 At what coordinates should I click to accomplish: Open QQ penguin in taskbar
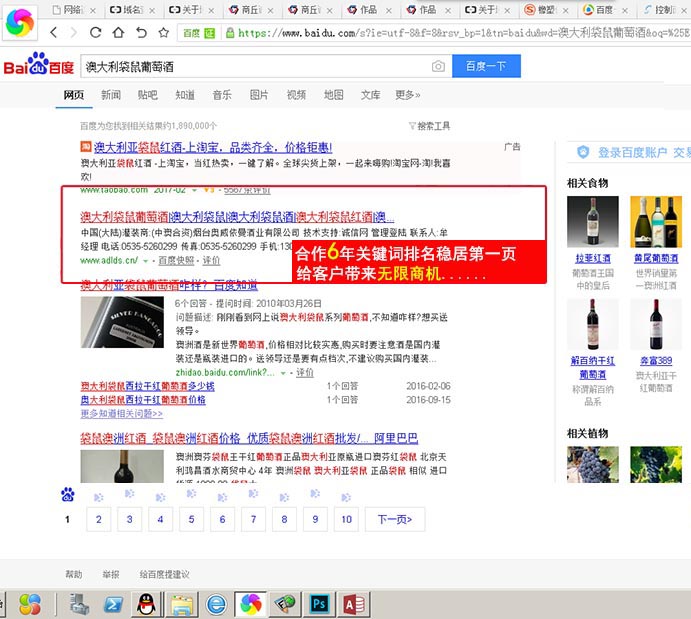coord(146,604)
